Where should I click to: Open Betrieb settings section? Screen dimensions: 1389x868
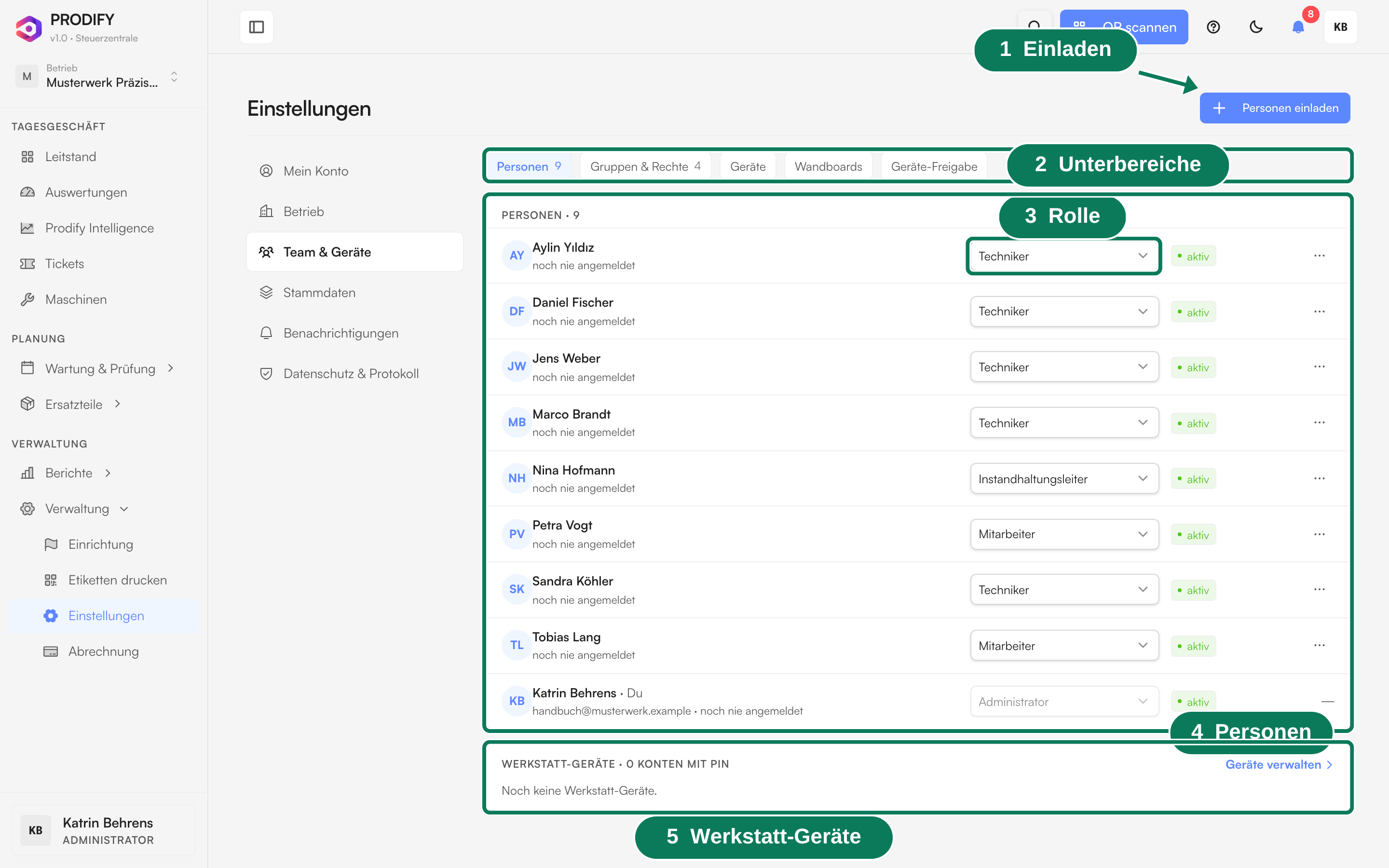(354, 211)
